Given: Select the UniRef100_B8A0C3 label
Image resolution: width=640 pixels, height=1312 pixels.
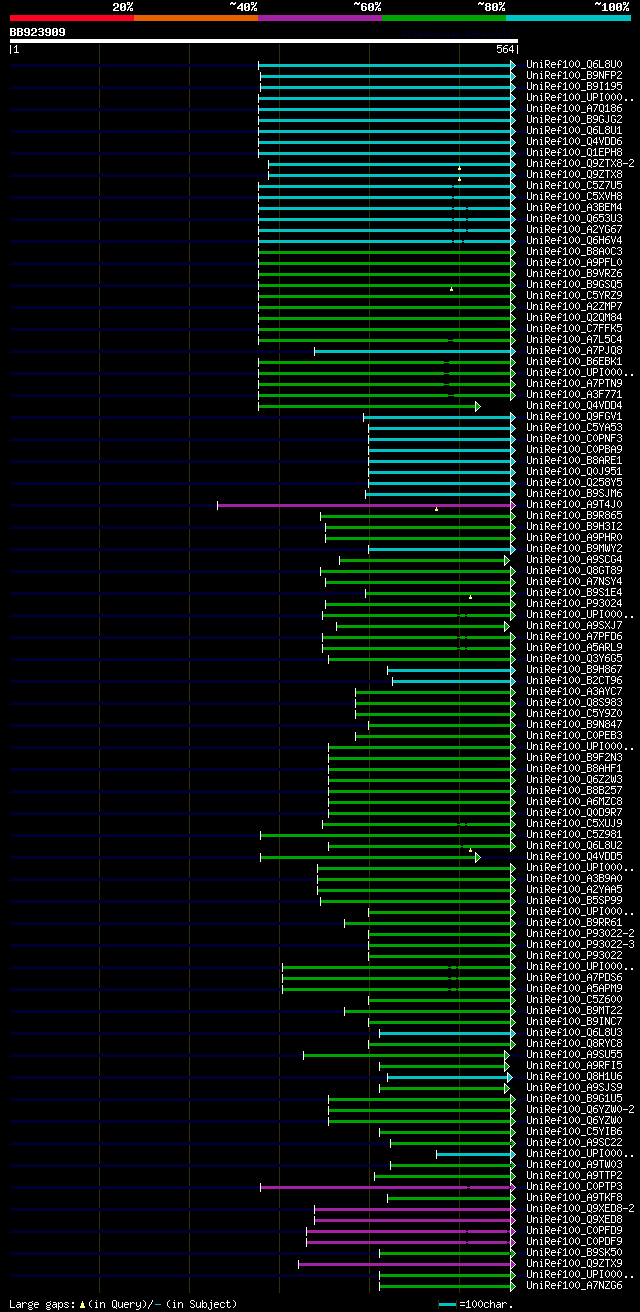Looking at the screenshot, I should pyautogui.click(x=574, y=252).
